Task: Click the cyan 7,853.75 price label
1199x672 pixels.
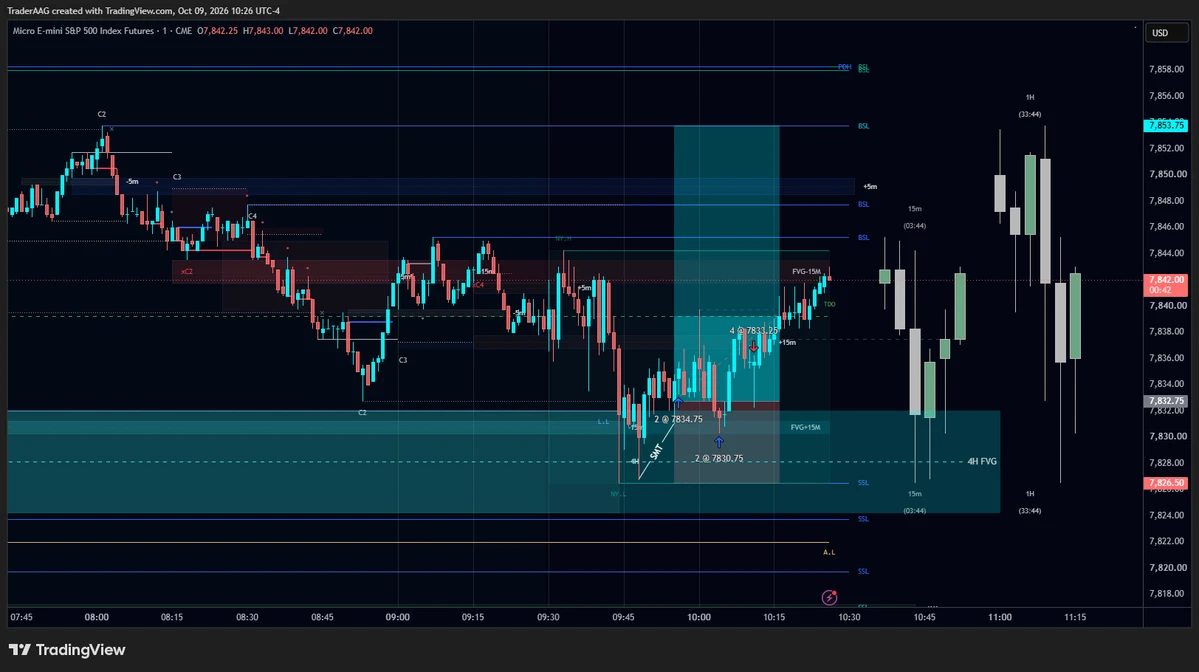Action: (x=1165, y=125)
